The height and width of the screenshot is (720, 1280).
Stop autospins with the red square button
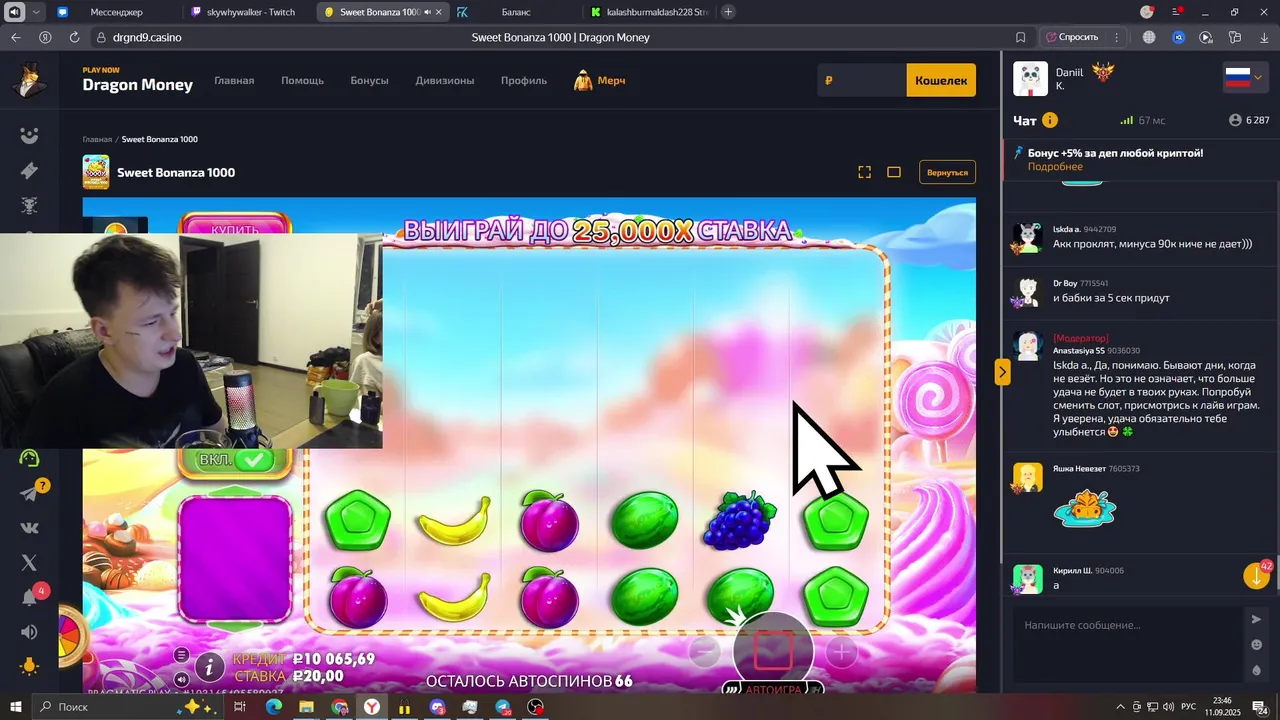tap(773, 651)
